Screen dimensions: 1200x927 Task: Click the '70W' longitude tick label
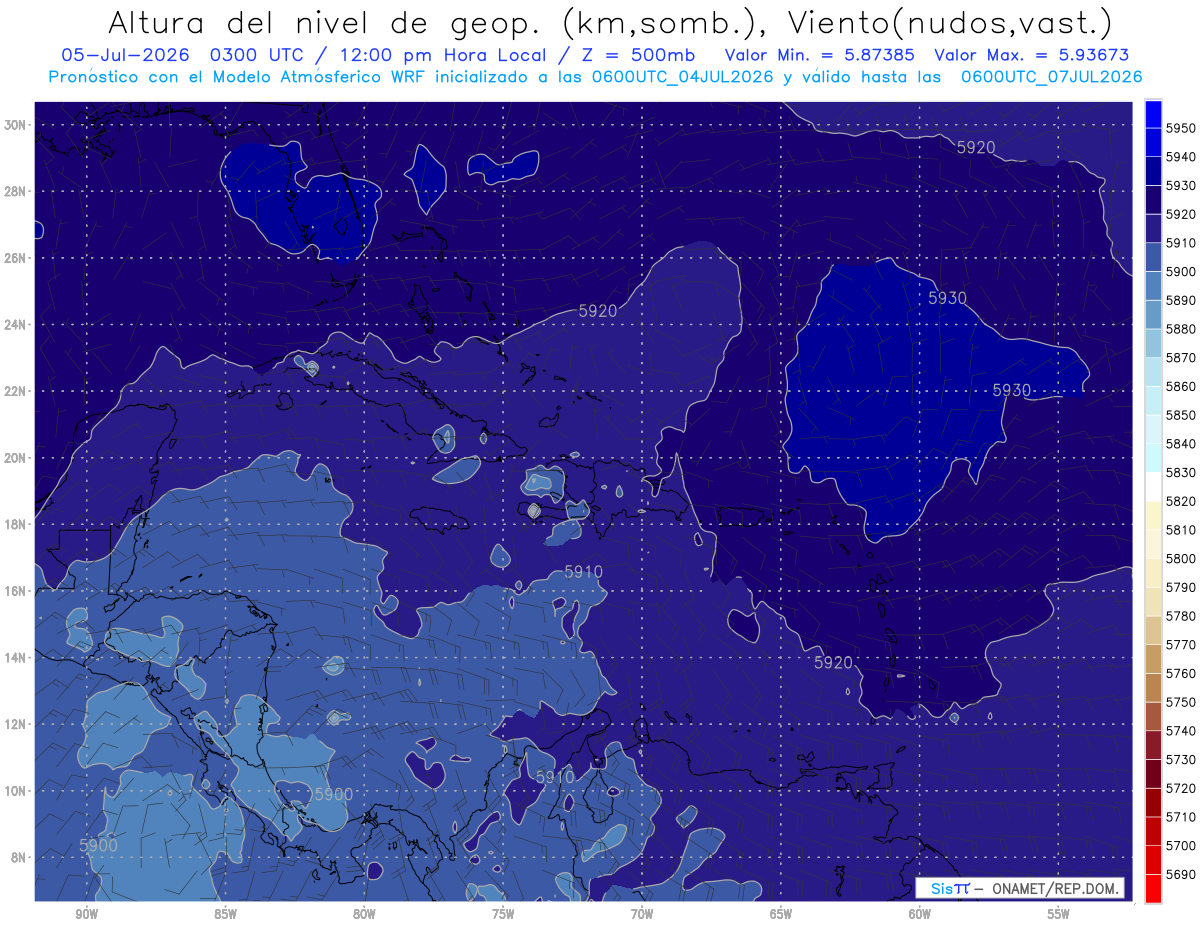pos(642,915)
